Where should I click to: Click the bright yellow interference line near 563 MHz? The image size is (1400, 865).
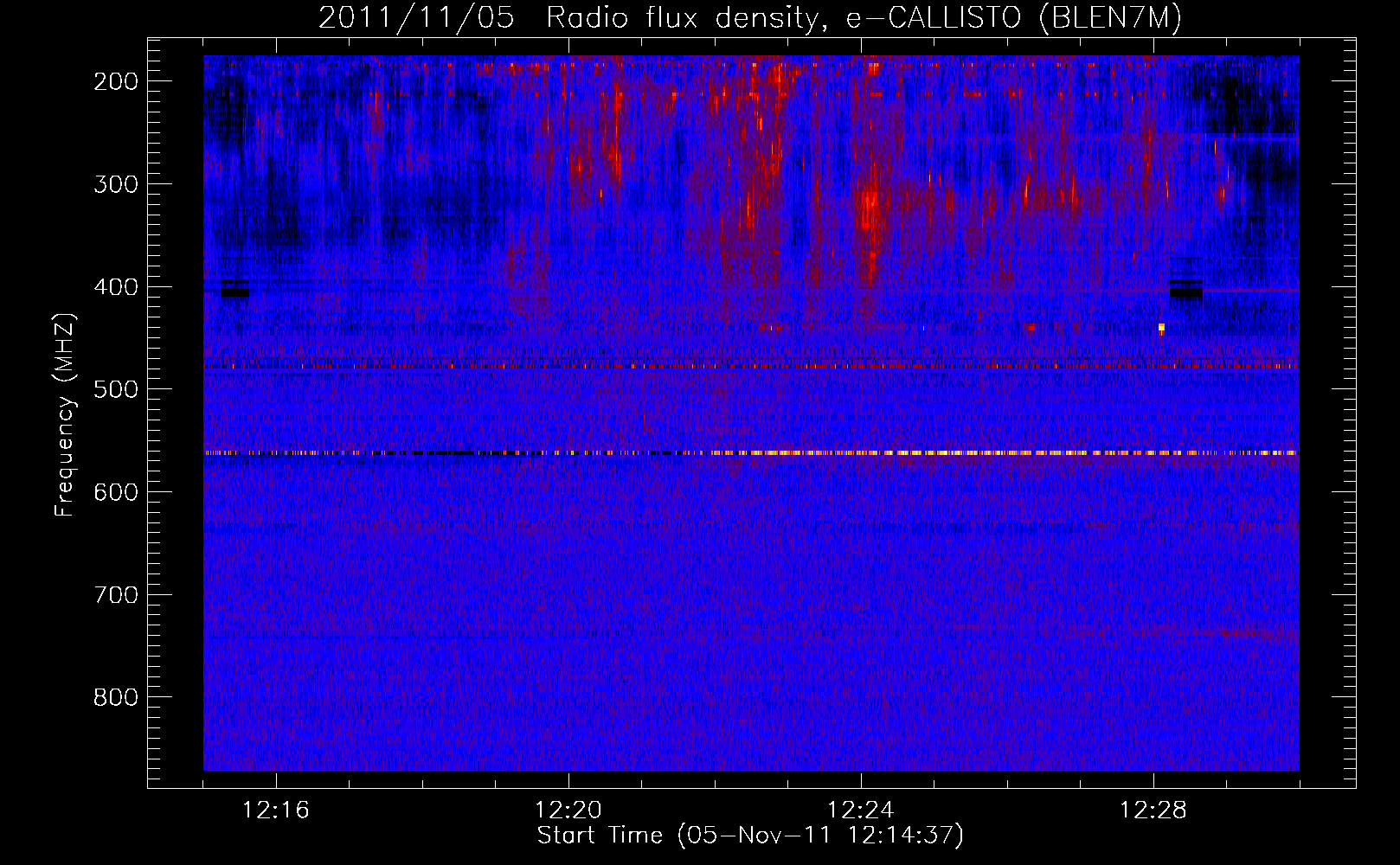(751, 452)
